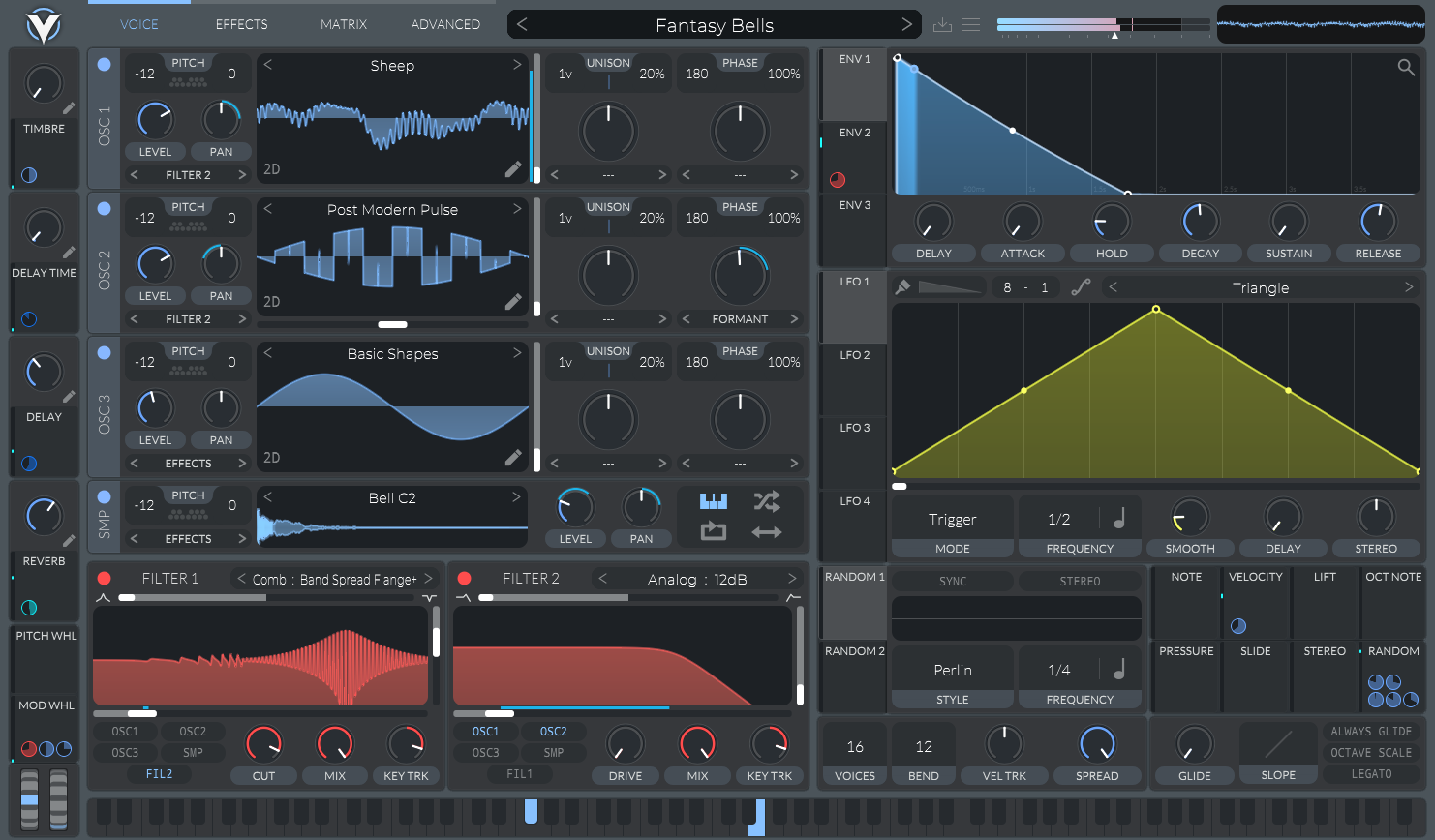Click Filter 1 low-pass shape icon
The width and height of the screenshot is (1435, 840).
coord(104,598)
